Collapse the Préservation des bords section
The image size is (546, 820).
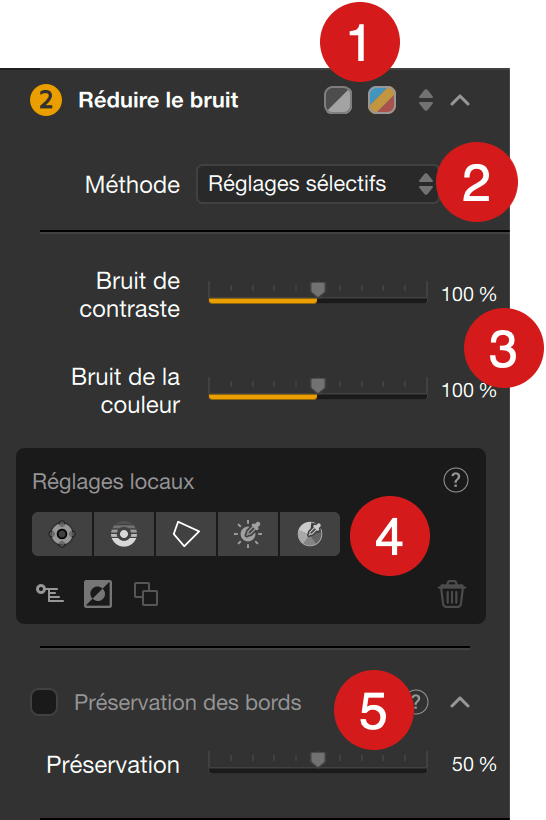point(460,702)
